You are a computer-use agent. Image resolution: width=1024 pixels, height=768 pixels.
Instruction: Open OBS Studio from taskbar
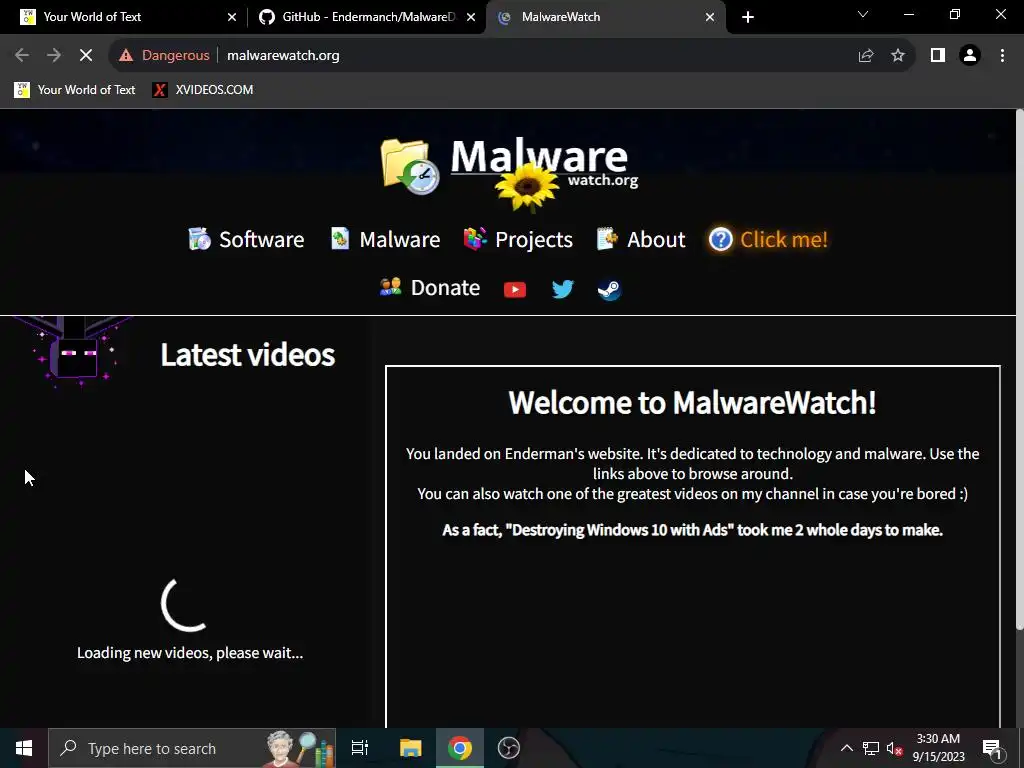coord(508,748)
